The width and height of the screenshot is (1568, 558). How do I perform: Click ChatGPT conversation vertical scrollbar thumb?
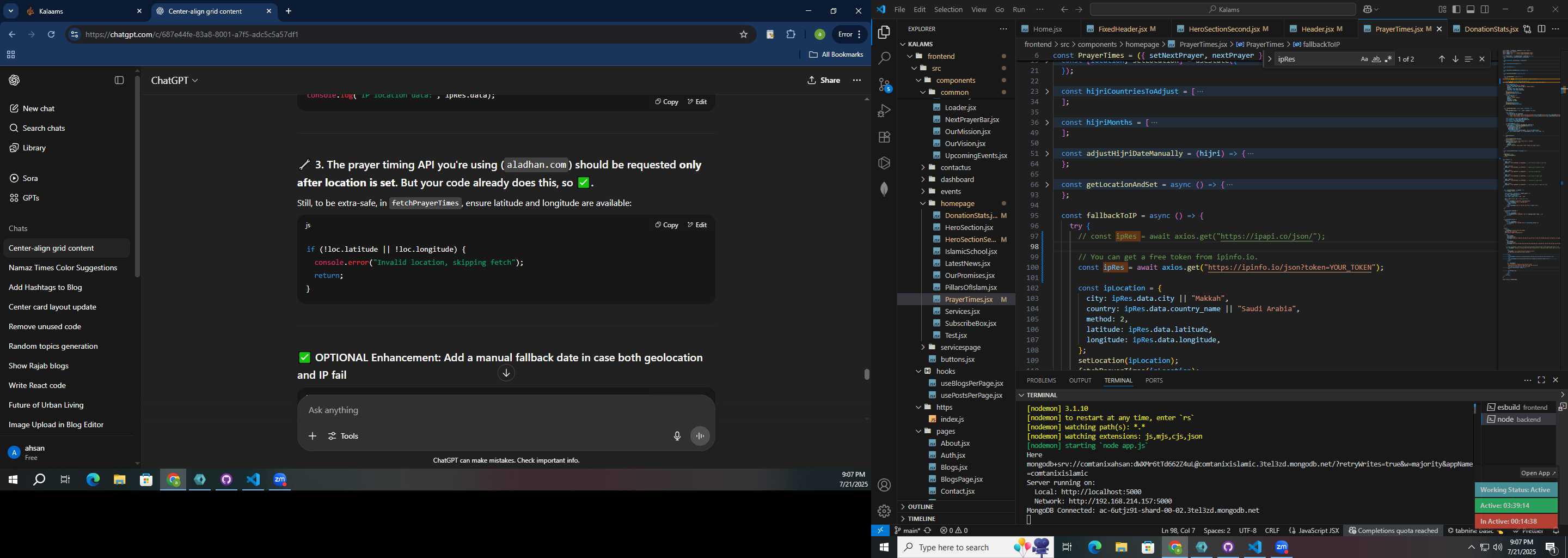click(x=866, y=374)
